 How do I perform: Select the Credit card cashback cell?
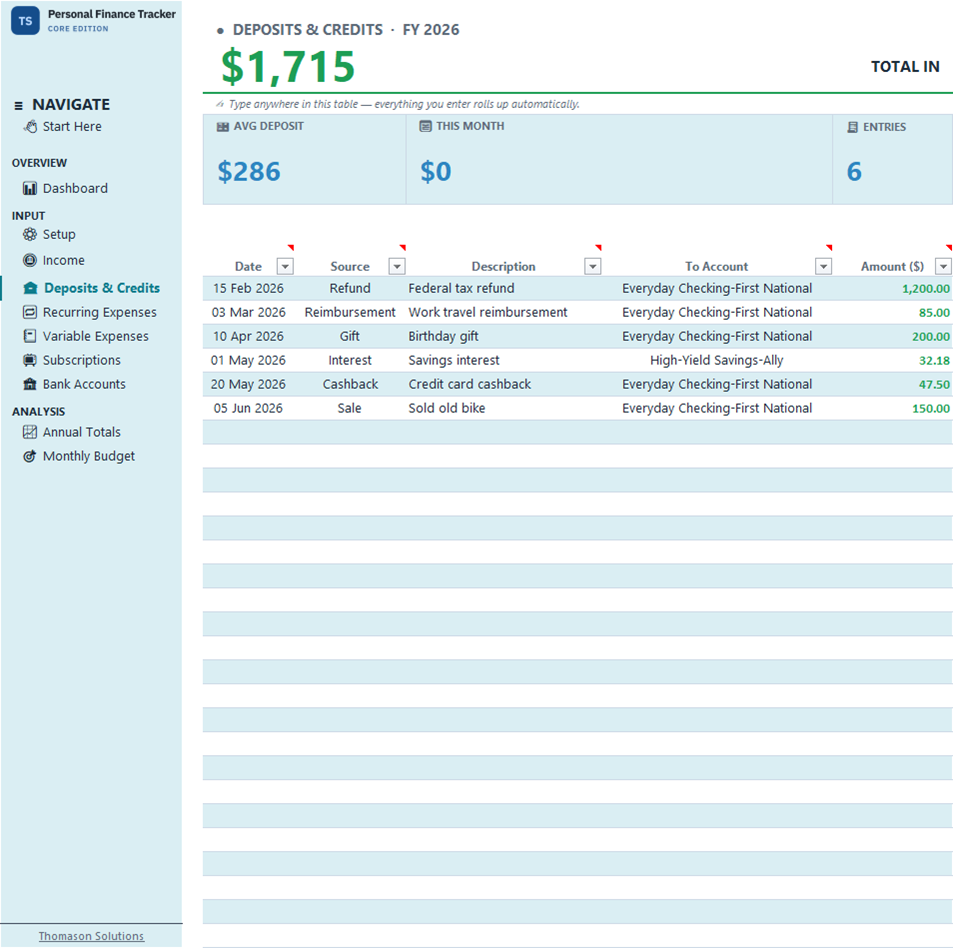[x=504, y=384]
